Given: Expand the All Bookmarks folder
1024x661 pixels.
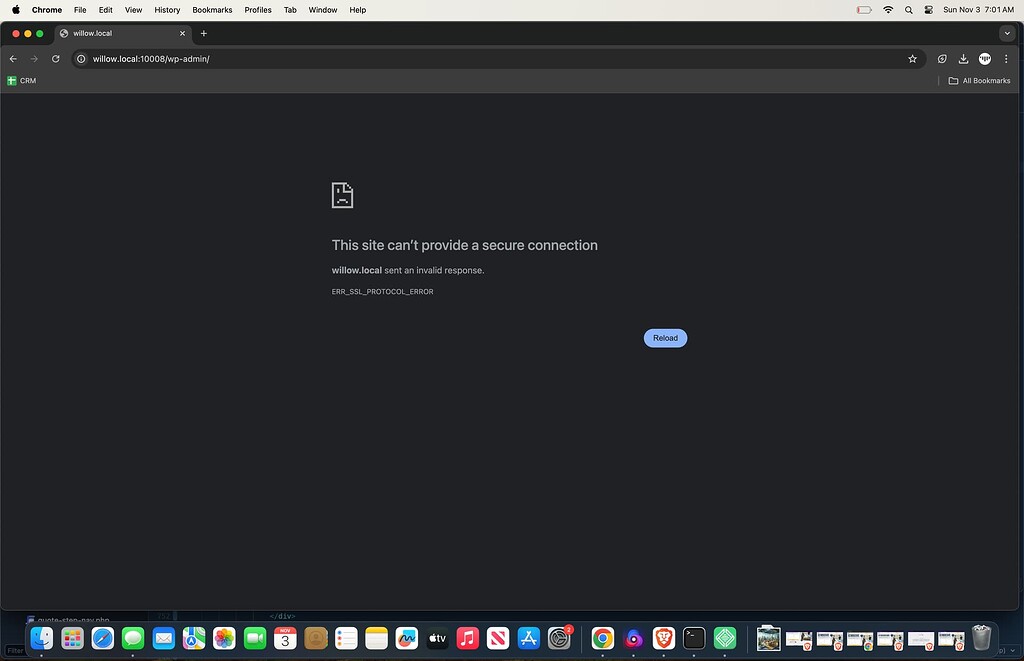Looking at the screenshot, I should click(978, 81).
